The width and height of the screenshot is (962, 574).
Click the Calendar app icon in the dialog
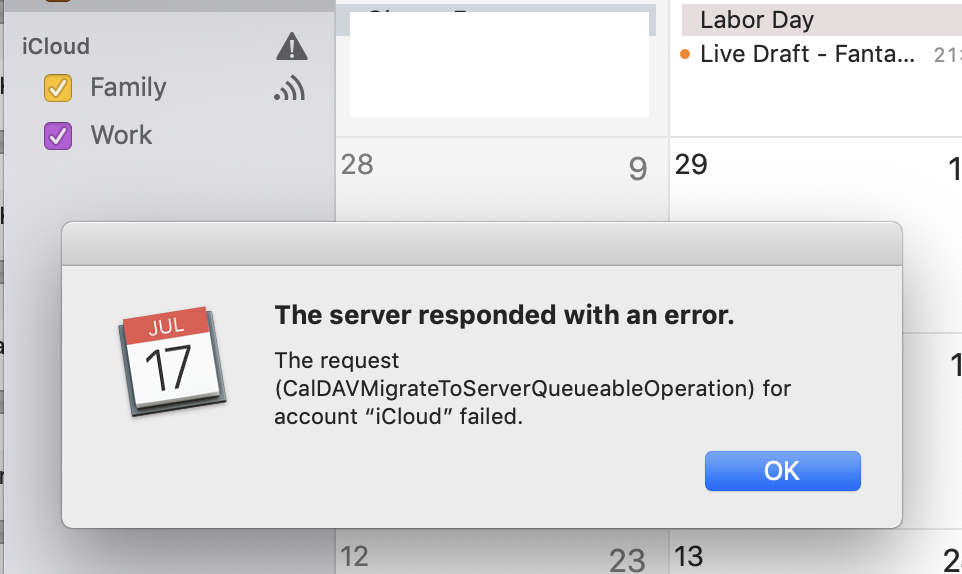click(x=168, y=361)
